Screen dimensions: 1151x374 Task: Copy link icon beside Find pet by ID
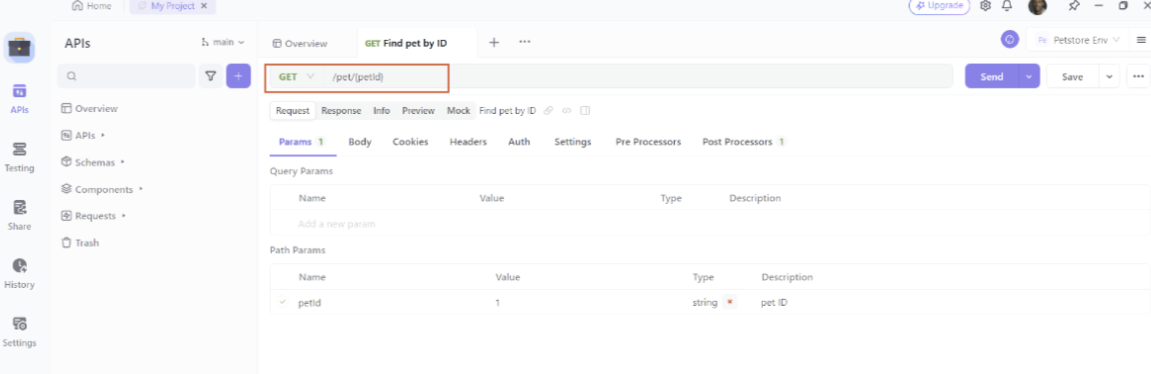pyautogui.click(x=548, y=111)
